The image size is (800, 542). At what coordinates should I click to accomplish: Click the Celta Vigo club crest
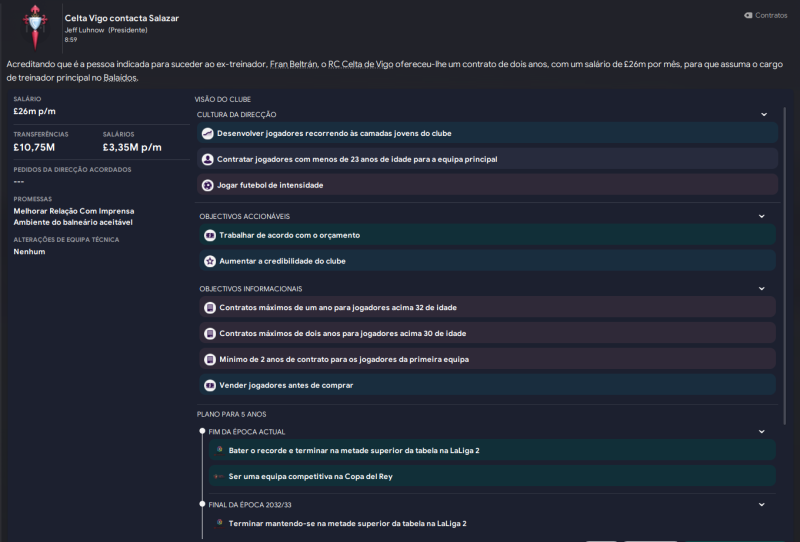click(x=35, y=28)
